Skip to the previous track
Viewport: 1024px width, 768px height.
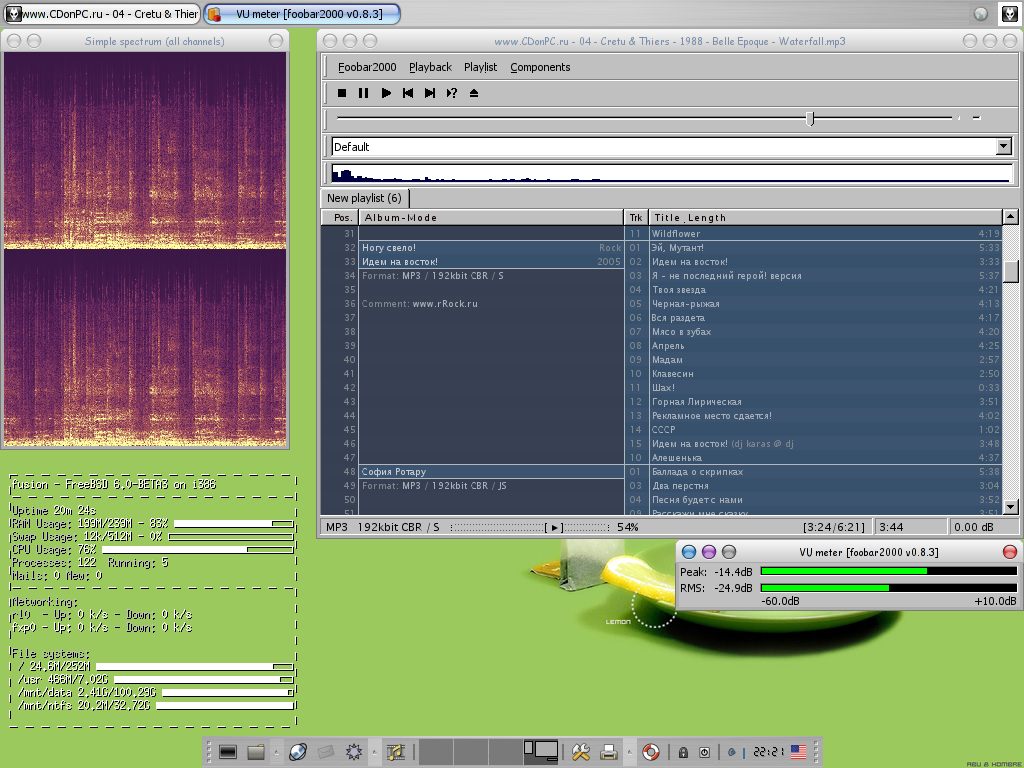[x=408, y=93]
